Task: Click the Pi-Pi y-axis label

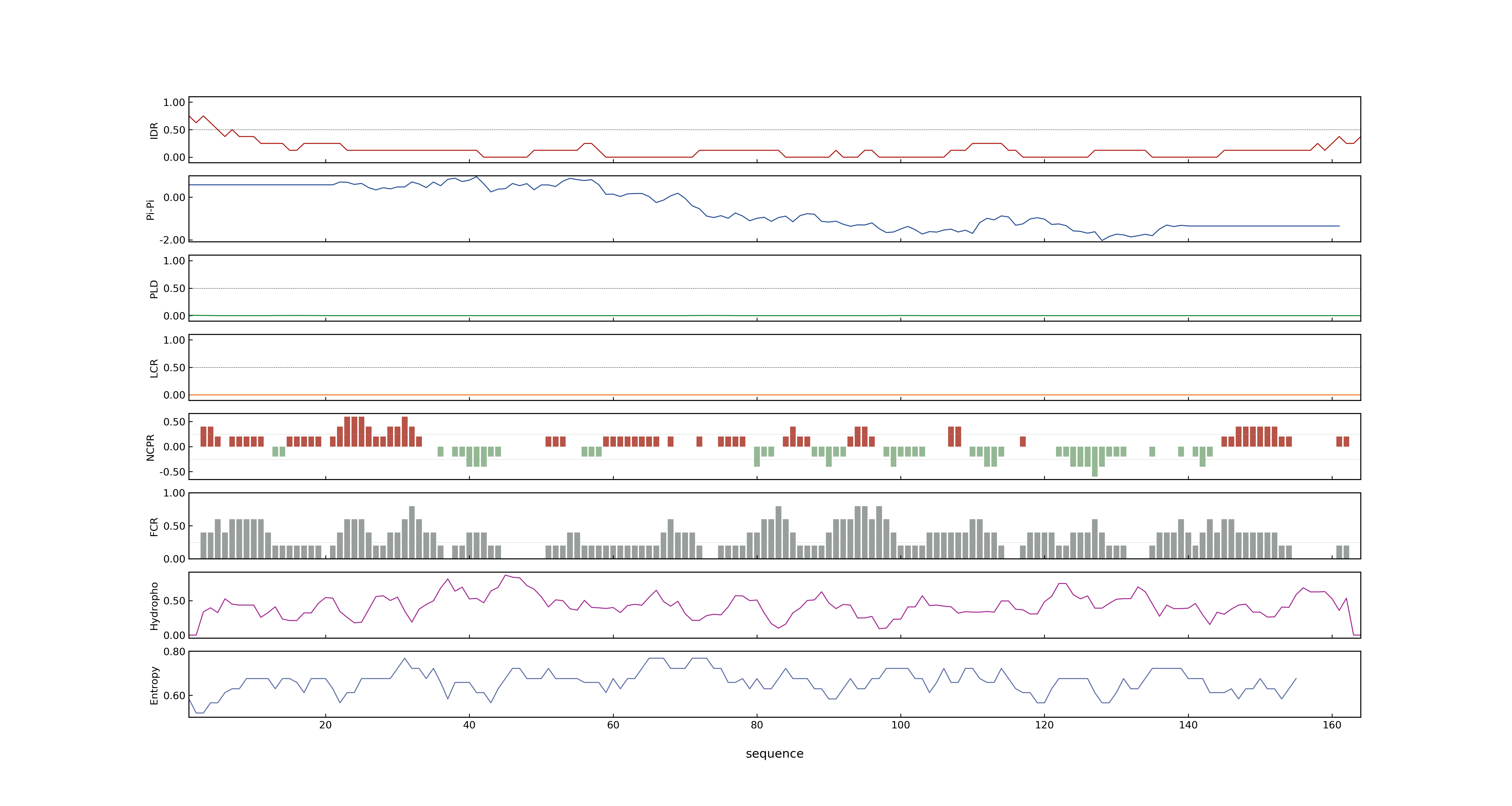Action: (150, 209)
